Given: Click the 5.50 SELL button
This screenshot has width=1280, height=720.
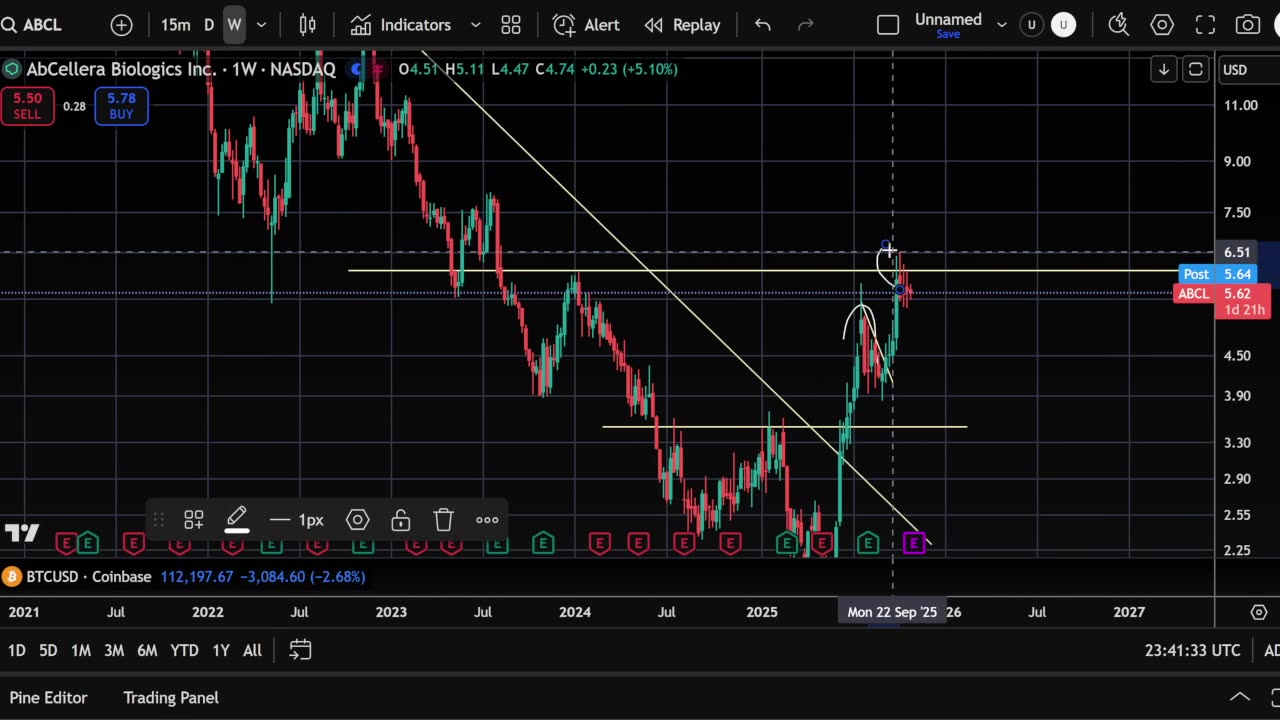Looking at the screenshot, I should click(27, 106).
